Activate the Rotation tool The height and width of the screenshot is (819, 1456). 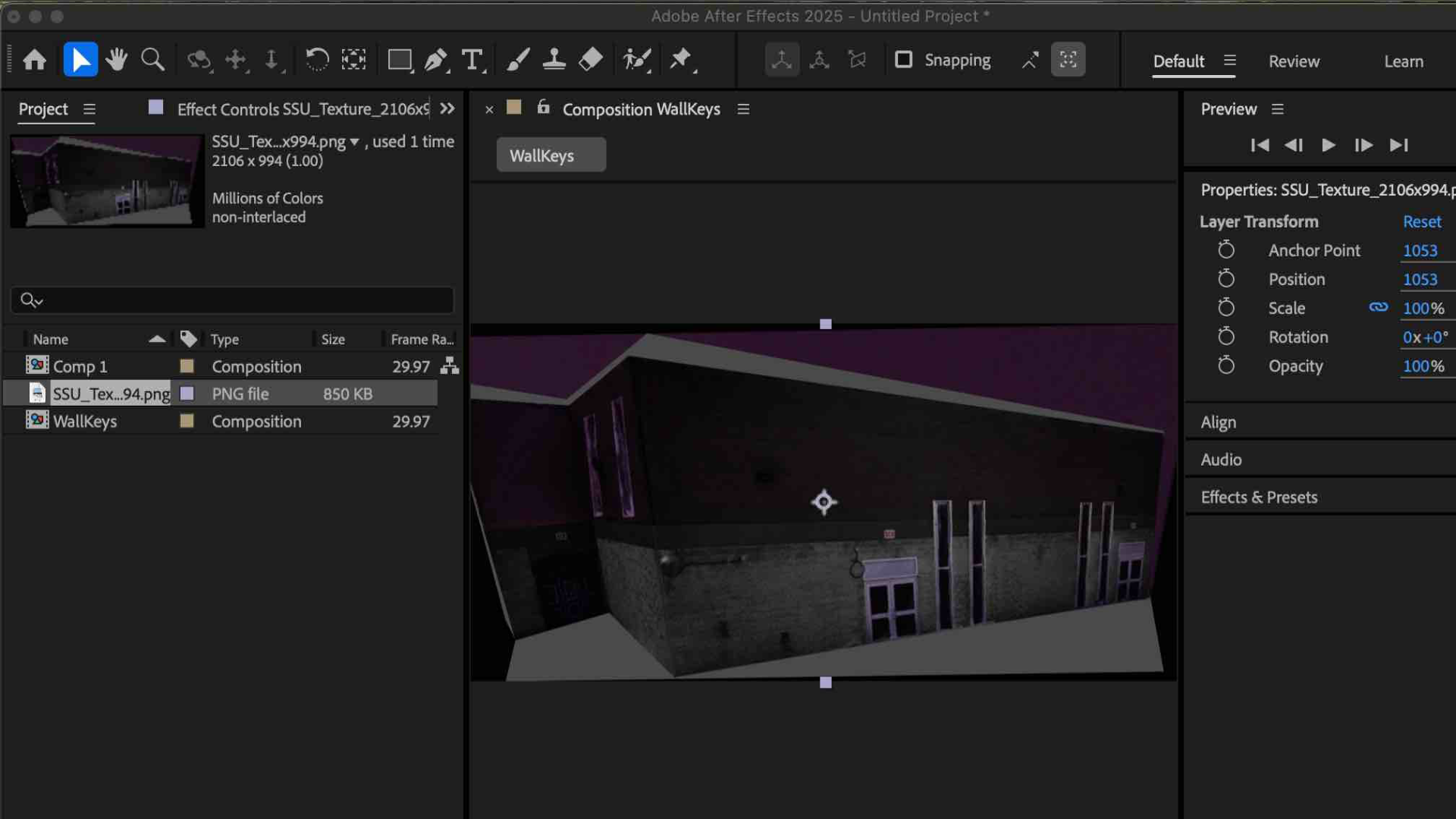(316, 59)
